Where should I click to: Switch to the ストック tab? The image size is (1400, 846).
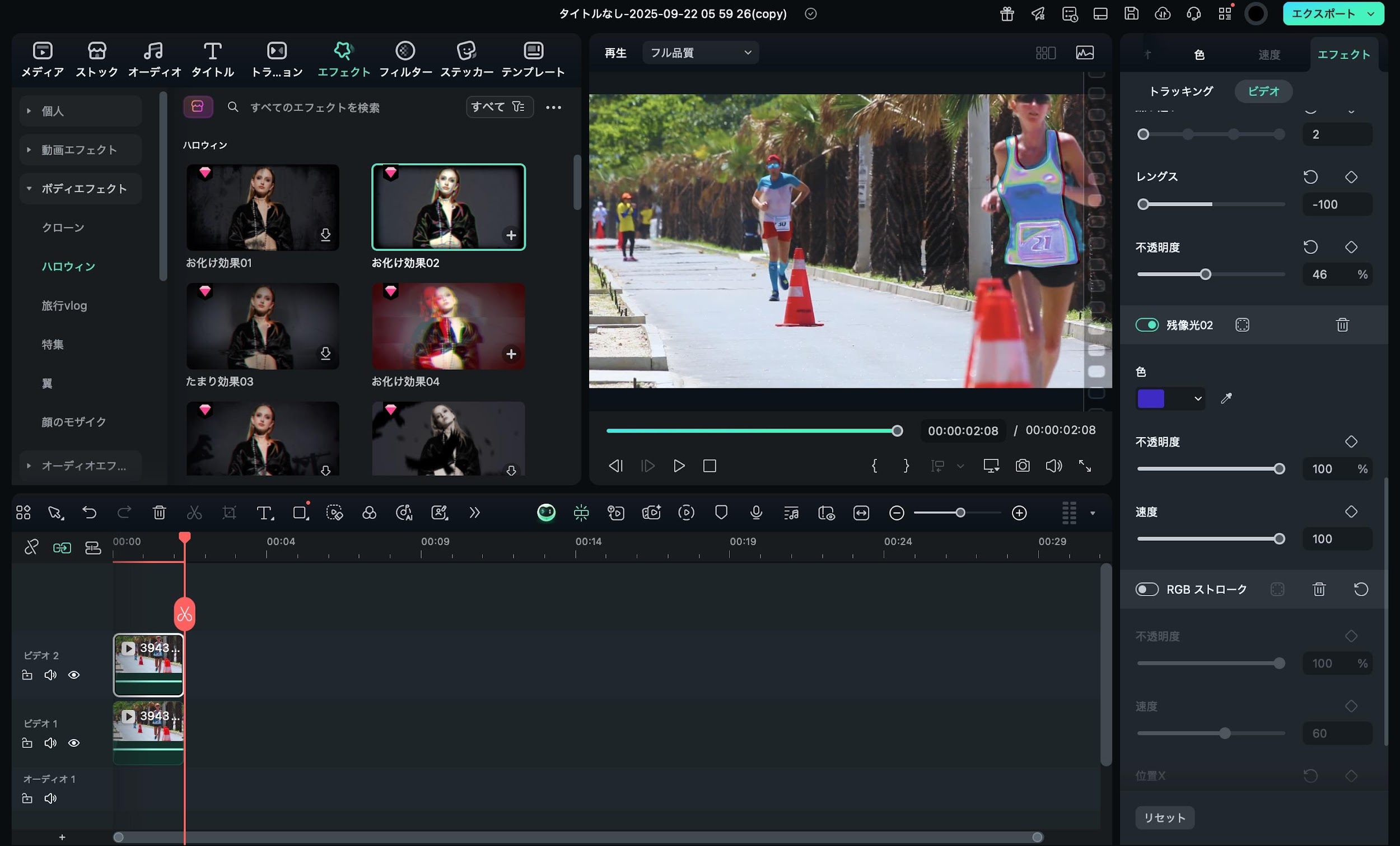click(97, 59)
